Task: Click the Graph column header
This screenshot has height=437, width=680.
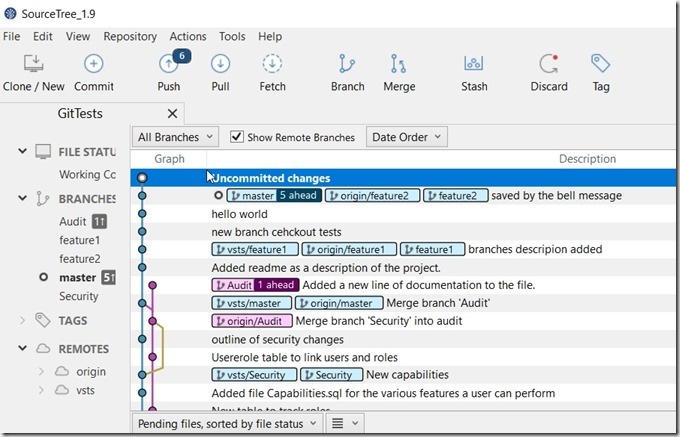Action: 169,159
